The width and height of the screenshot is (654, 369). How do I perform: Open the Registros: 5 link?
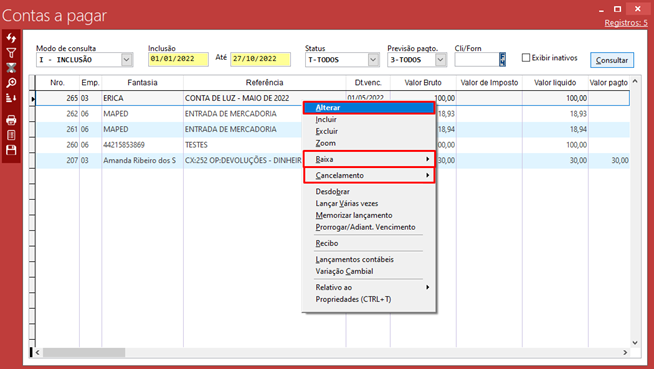pyautogui.click(x=626, y=23)
